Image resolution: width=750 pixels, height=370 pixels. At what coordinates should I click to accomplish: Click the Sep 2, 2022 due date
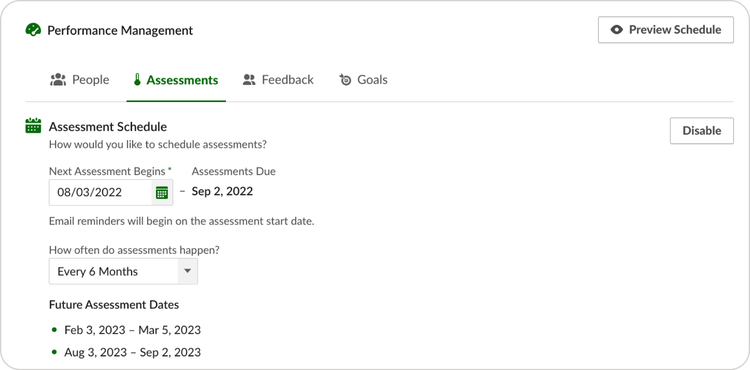pos(222,192)
